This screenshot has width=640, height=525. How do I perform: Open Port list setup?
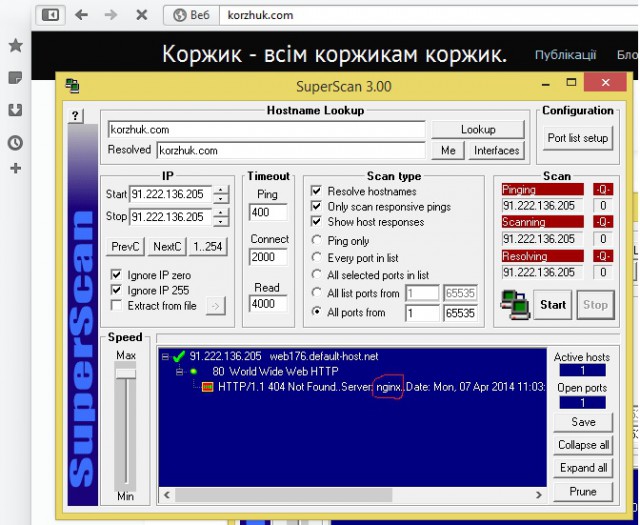(x=578, y=138)
